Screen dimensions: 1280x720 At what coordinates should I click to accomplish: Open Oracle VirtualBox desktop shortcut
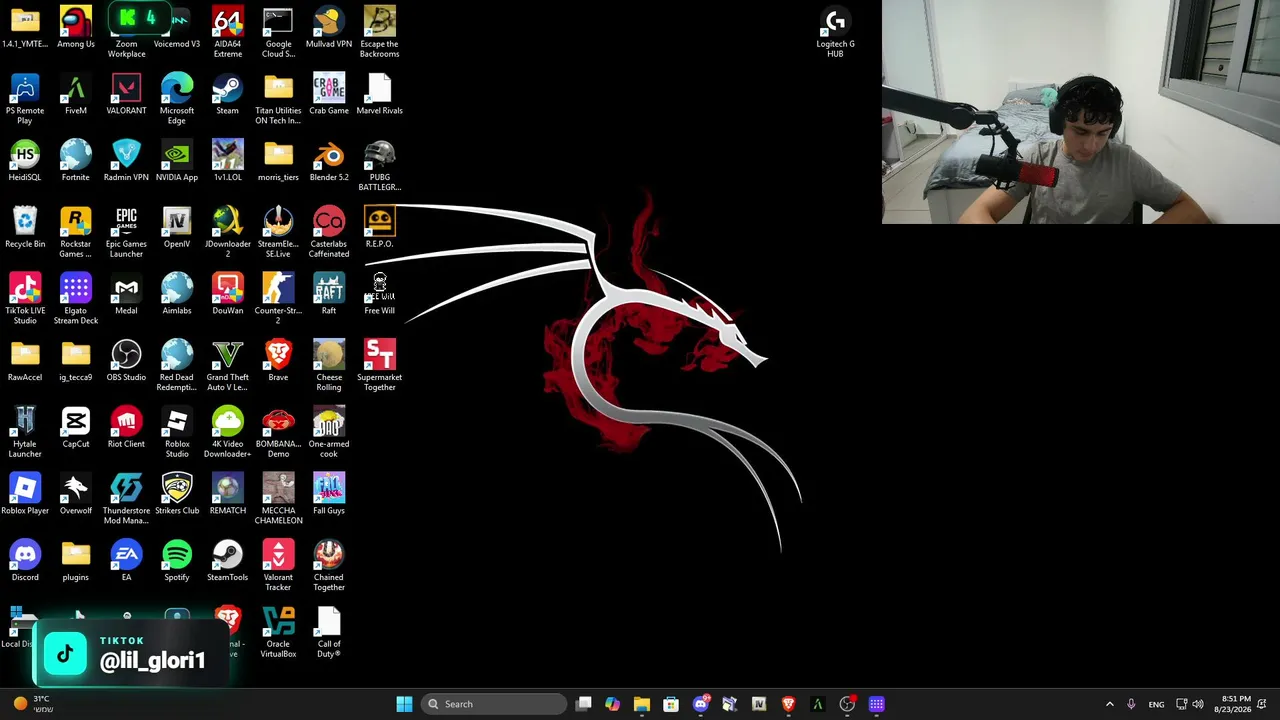tap(278, 633)
